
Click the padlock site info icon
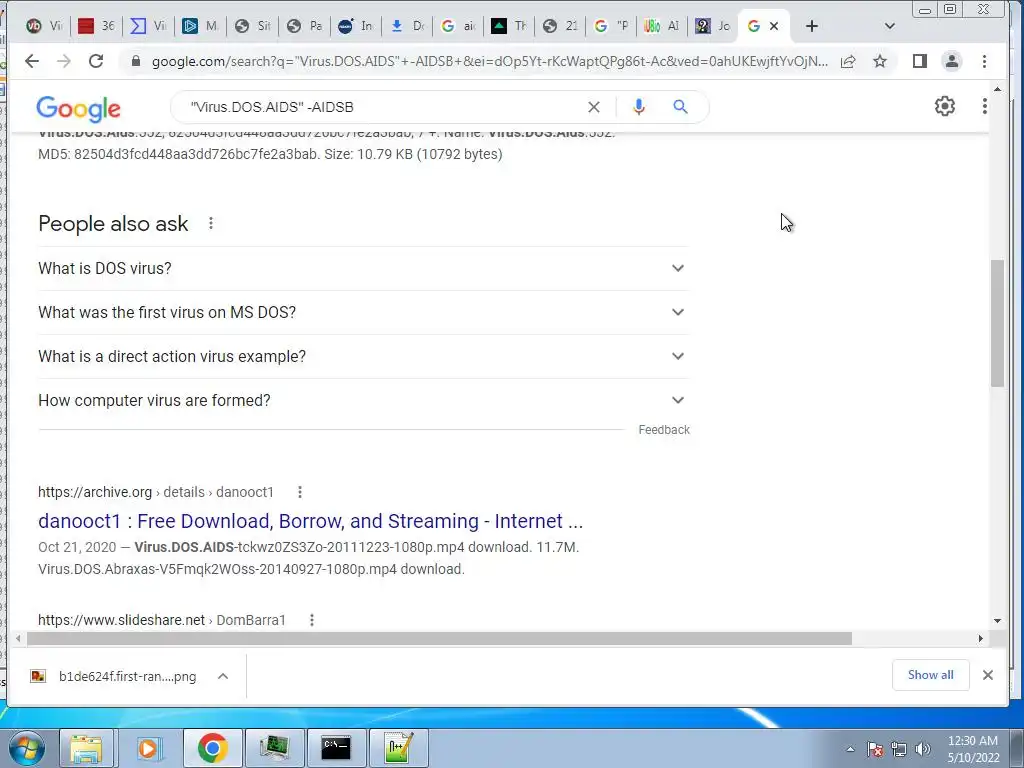click(136, 61)
